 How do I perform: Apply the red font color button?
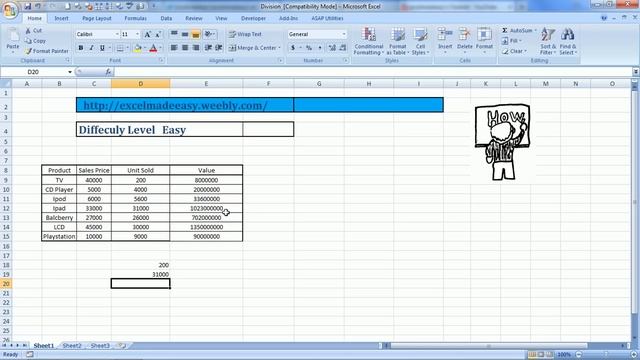pyautogui.click(x=153, y=48)
